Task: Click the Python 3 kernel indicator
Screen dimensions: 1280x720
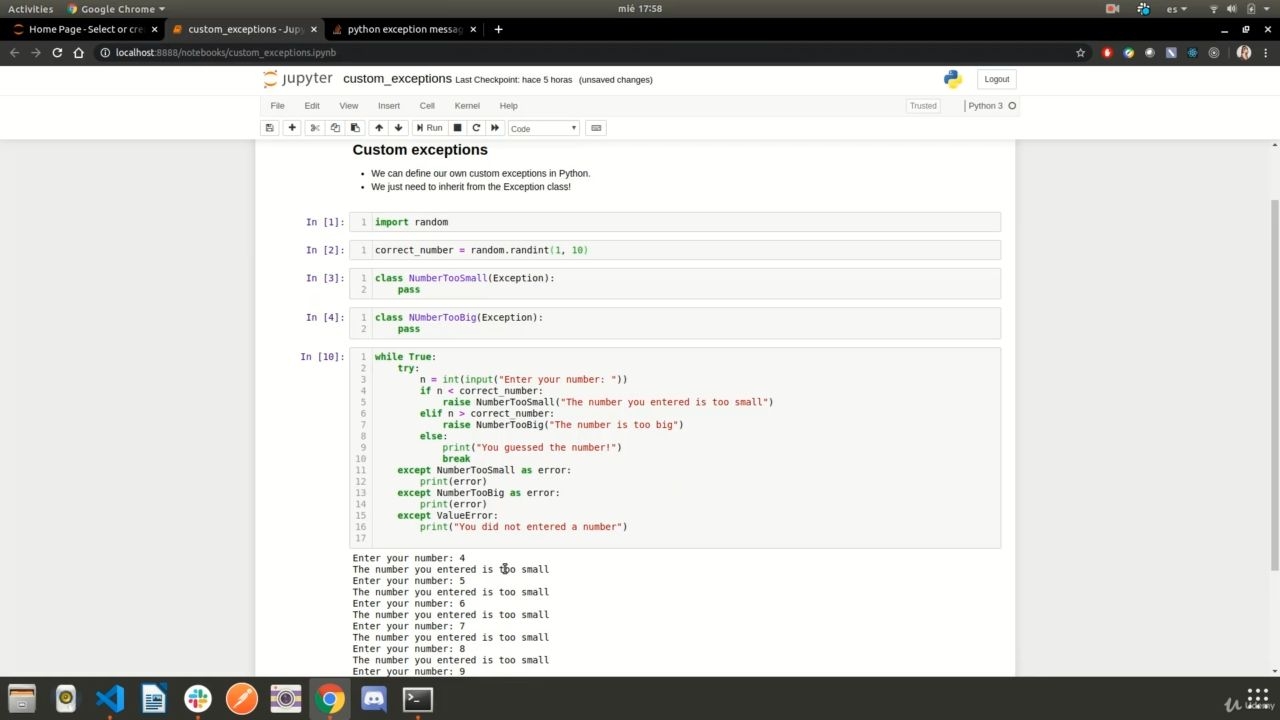Action: pyautogui.click(x=991, y=106)
